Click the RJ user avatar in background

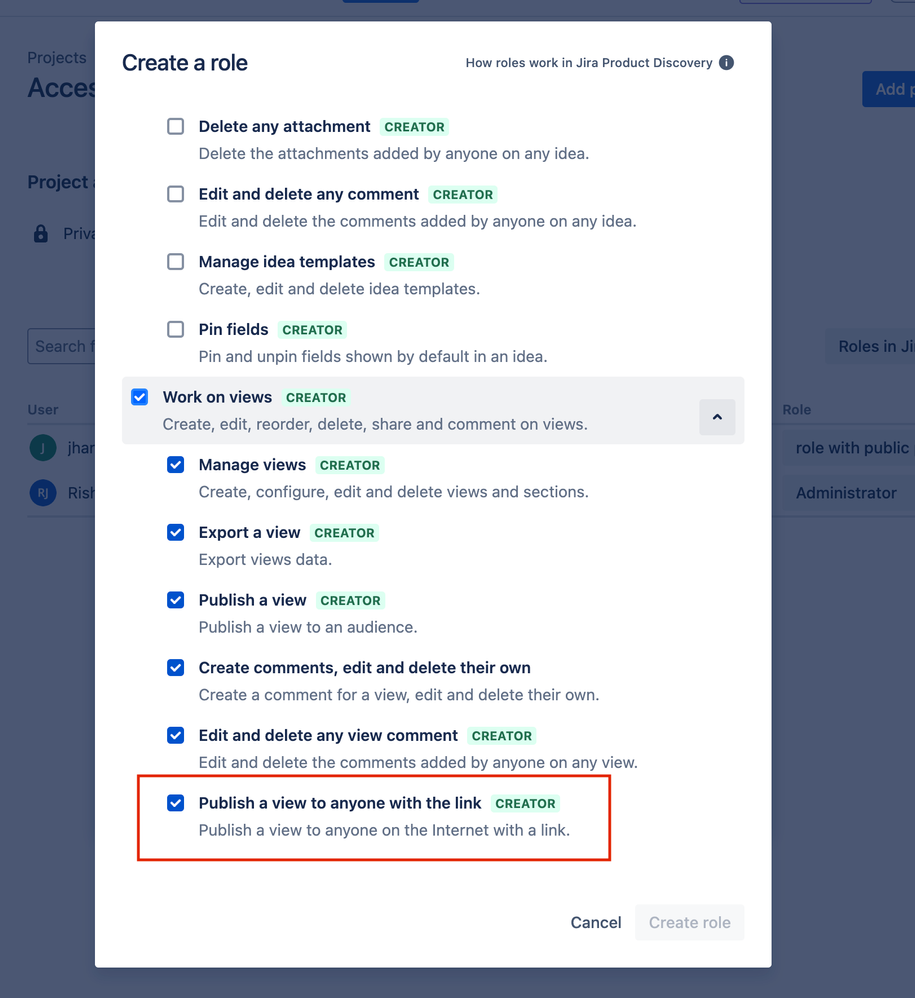pyautogui.click(x=43, y=493)
